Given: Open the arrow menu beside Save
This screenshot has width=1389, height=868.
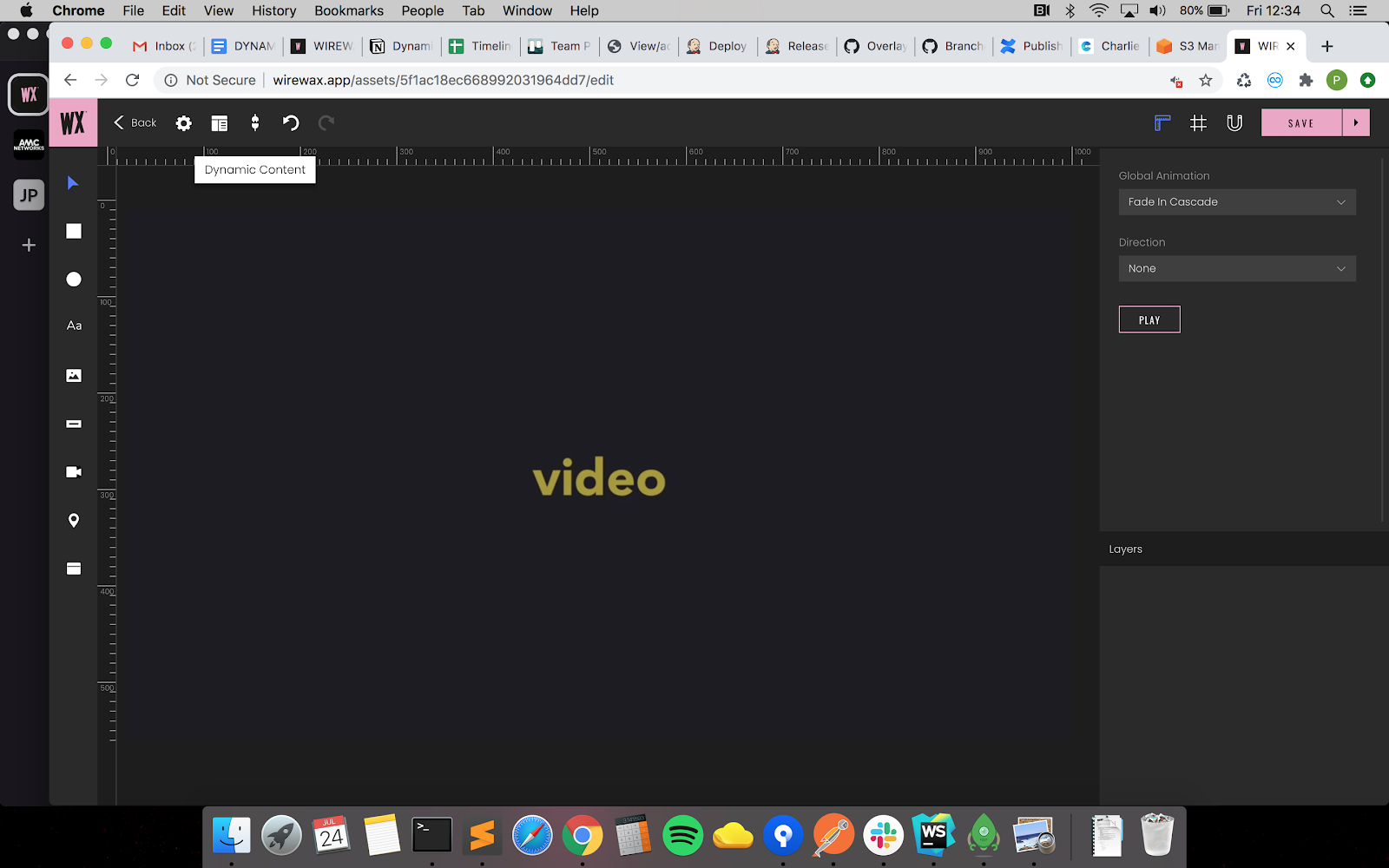Looking at the screenshot, I should (x=1355, y=123).
